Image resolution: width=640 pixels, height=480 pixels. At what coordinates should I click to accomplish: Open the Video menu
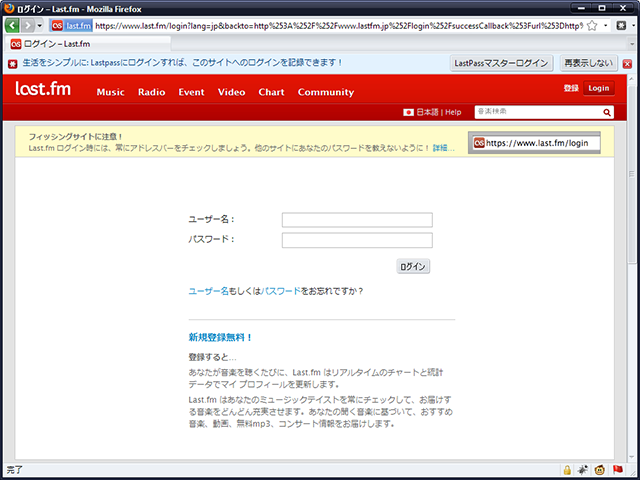(231, 92)
